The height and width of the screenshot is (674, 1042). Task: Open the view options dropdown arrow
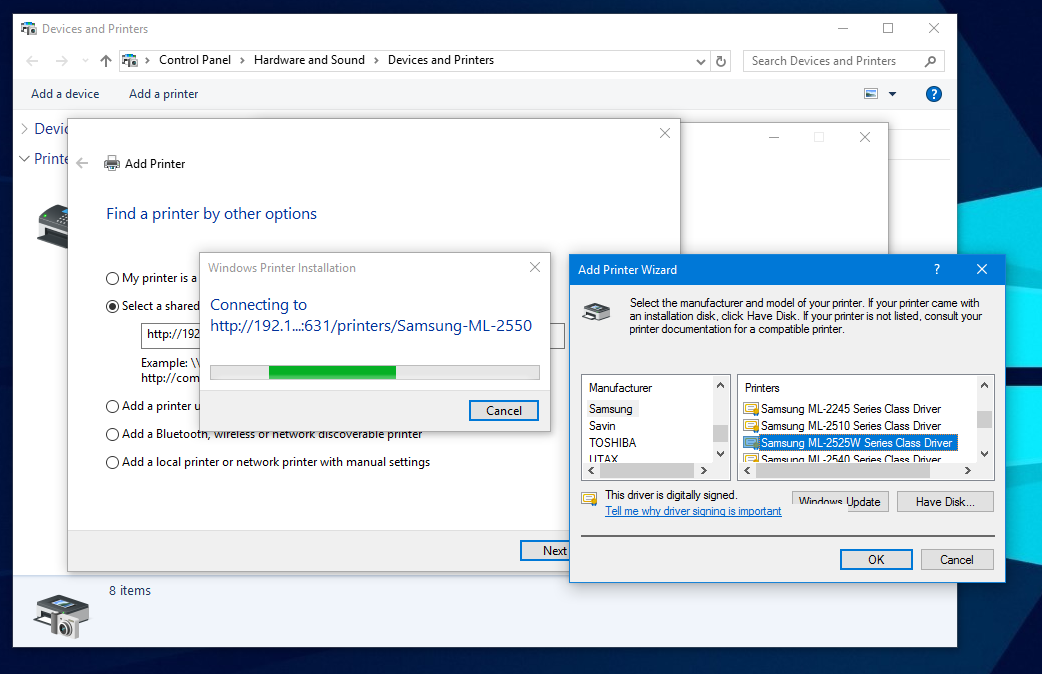pyautogui.click(x=892, y=94)
